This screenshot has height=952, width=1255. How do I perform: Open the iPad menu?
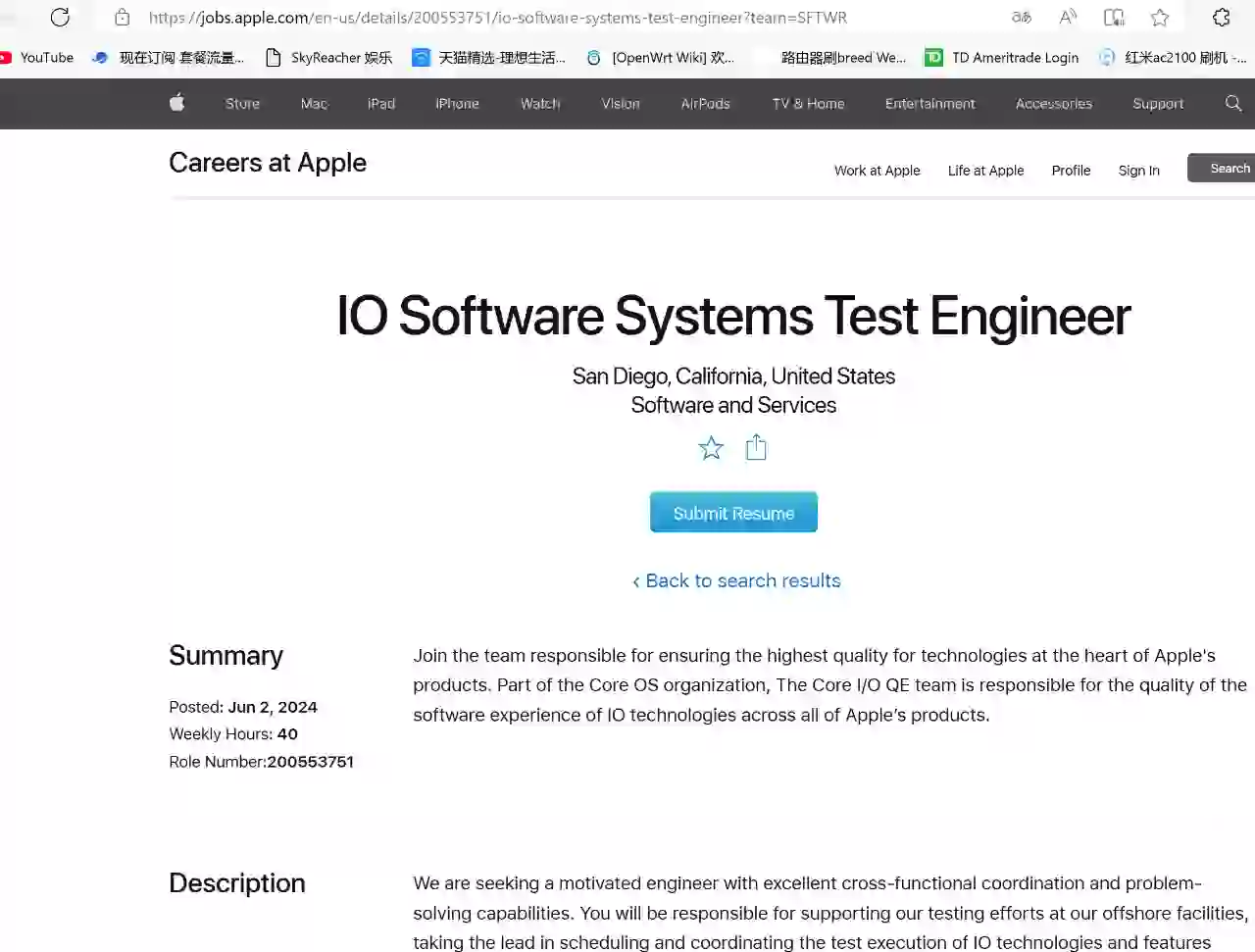pyautogui.click(x=381, y=103)
